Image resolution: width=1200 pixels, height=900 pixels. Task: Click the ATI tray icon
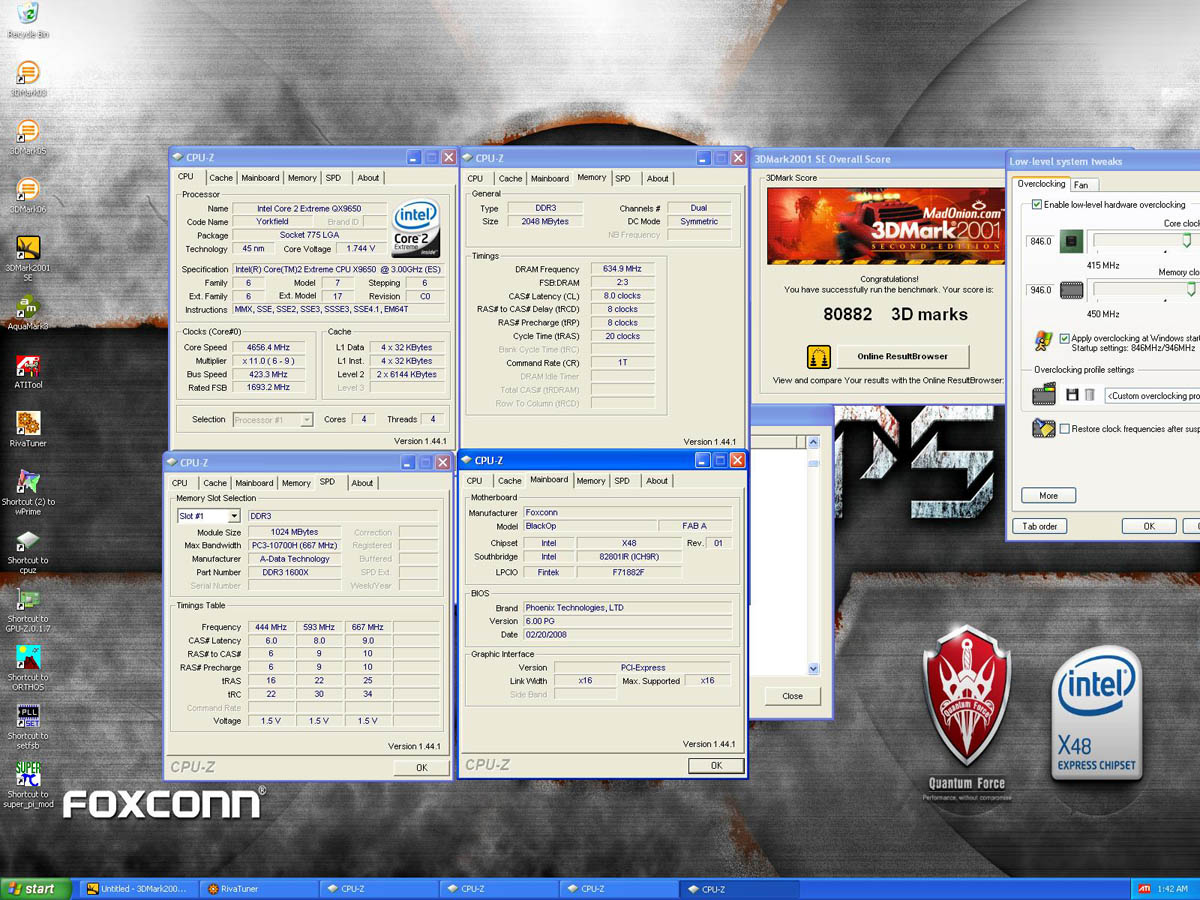pyautogui.click(x=1144, y=888)
